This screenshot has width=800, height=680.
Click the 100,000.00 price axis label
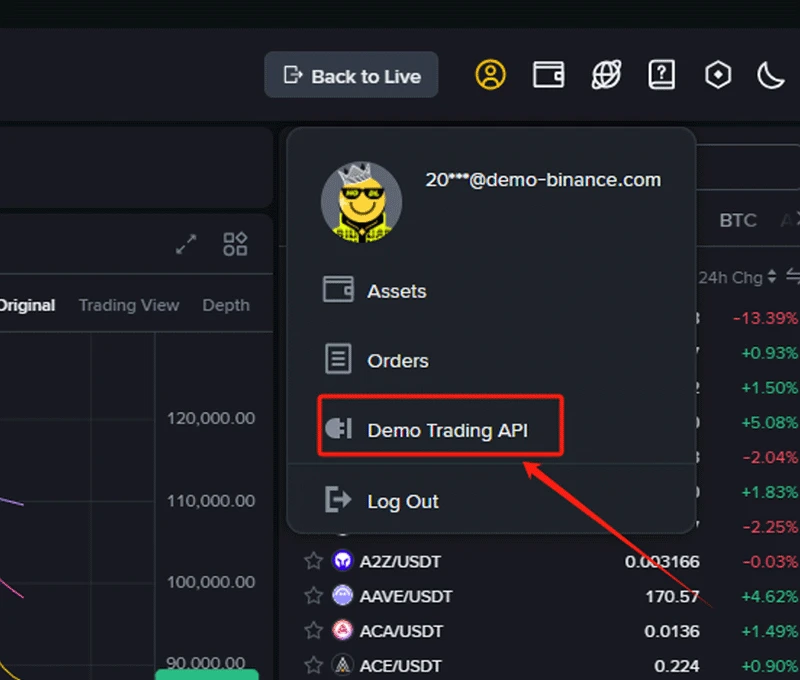(211, 582)
